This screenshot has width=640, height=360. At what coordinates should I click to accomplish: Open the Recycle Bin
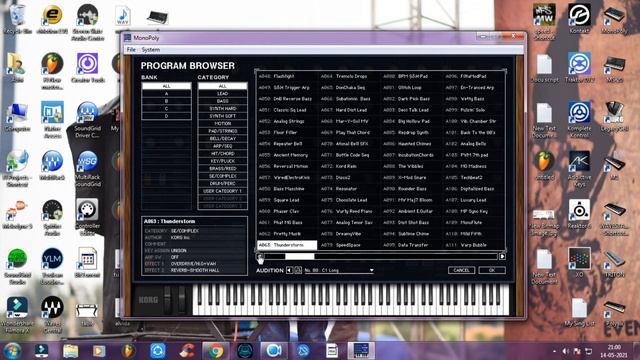pyautogui.click(x=17, y=19)
